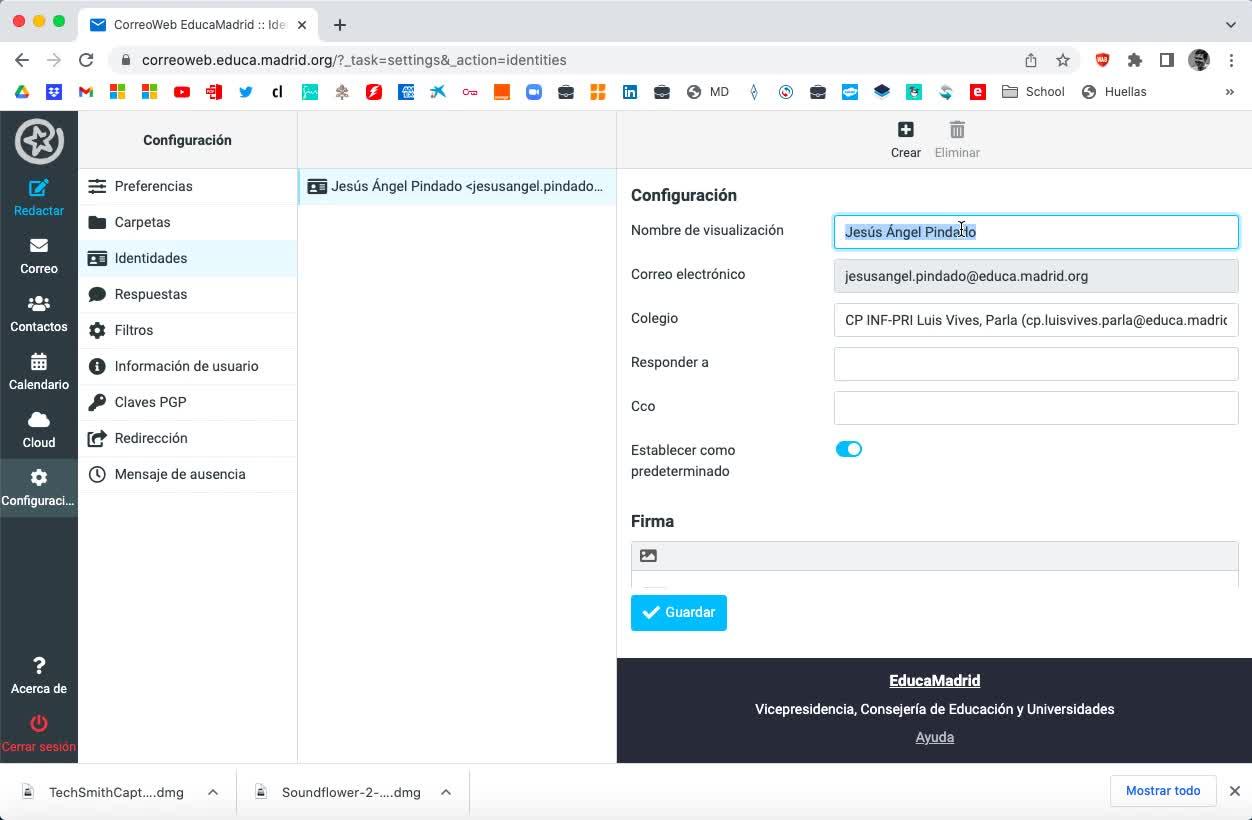Image resolution: width=1252 pixels, height=820 pixels.
Task: Expand TechSmithCapt dmg download options
Action: pos(213,792)
